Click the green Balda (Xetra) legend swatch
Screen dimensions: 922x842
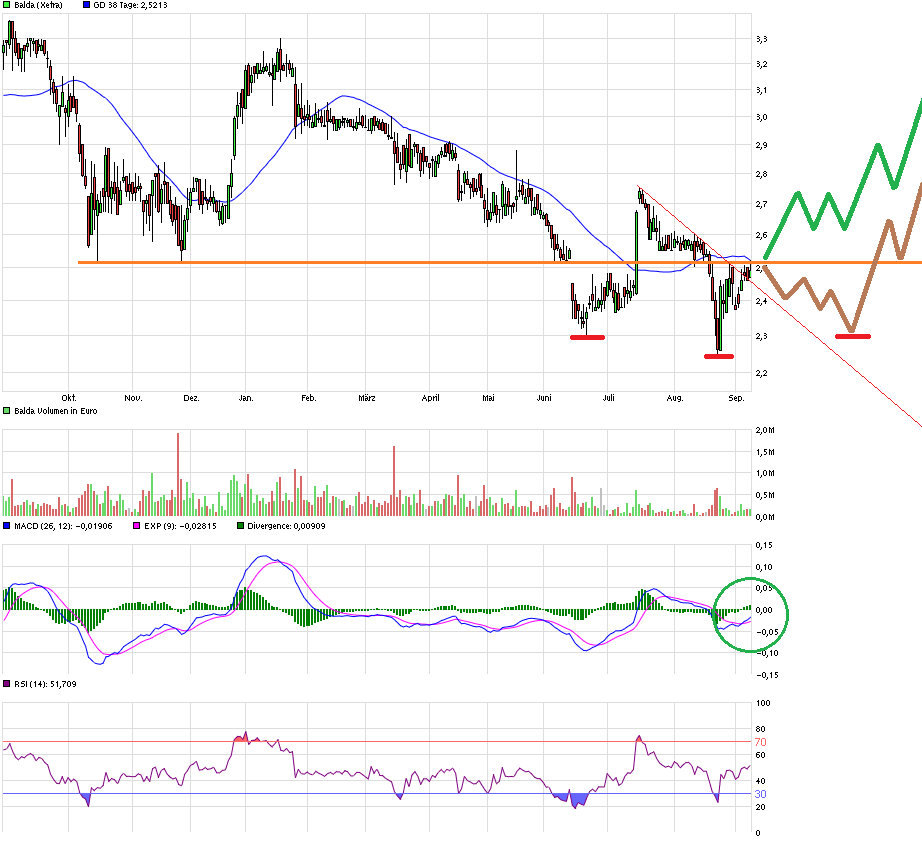[7, 5]
